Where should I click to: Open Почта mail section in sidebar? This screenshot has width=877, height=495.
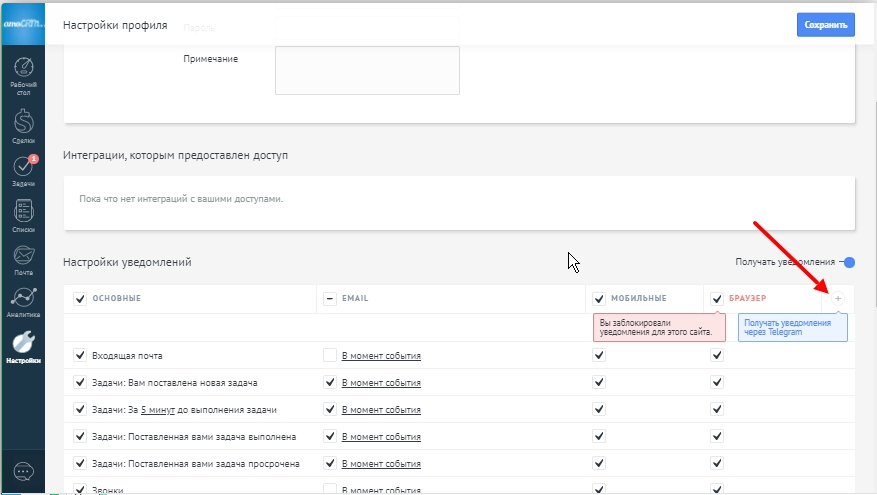(x=22, y=259)
